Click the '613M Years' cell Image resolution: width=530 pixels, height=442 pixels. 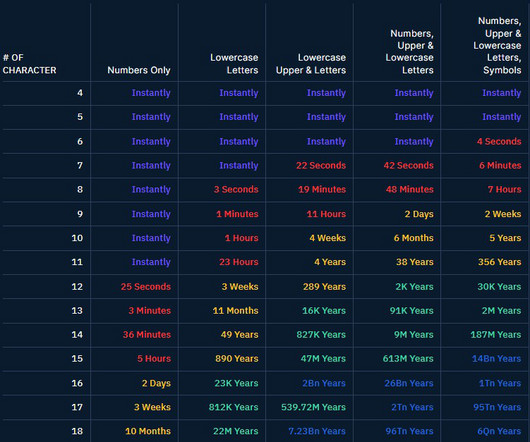tap(408, 359)
